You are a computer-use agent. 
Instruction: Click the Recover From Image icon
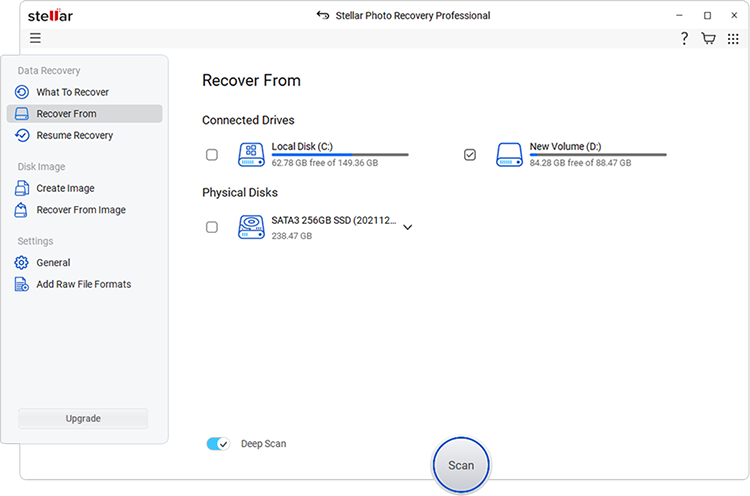click(x=21, y=210)
